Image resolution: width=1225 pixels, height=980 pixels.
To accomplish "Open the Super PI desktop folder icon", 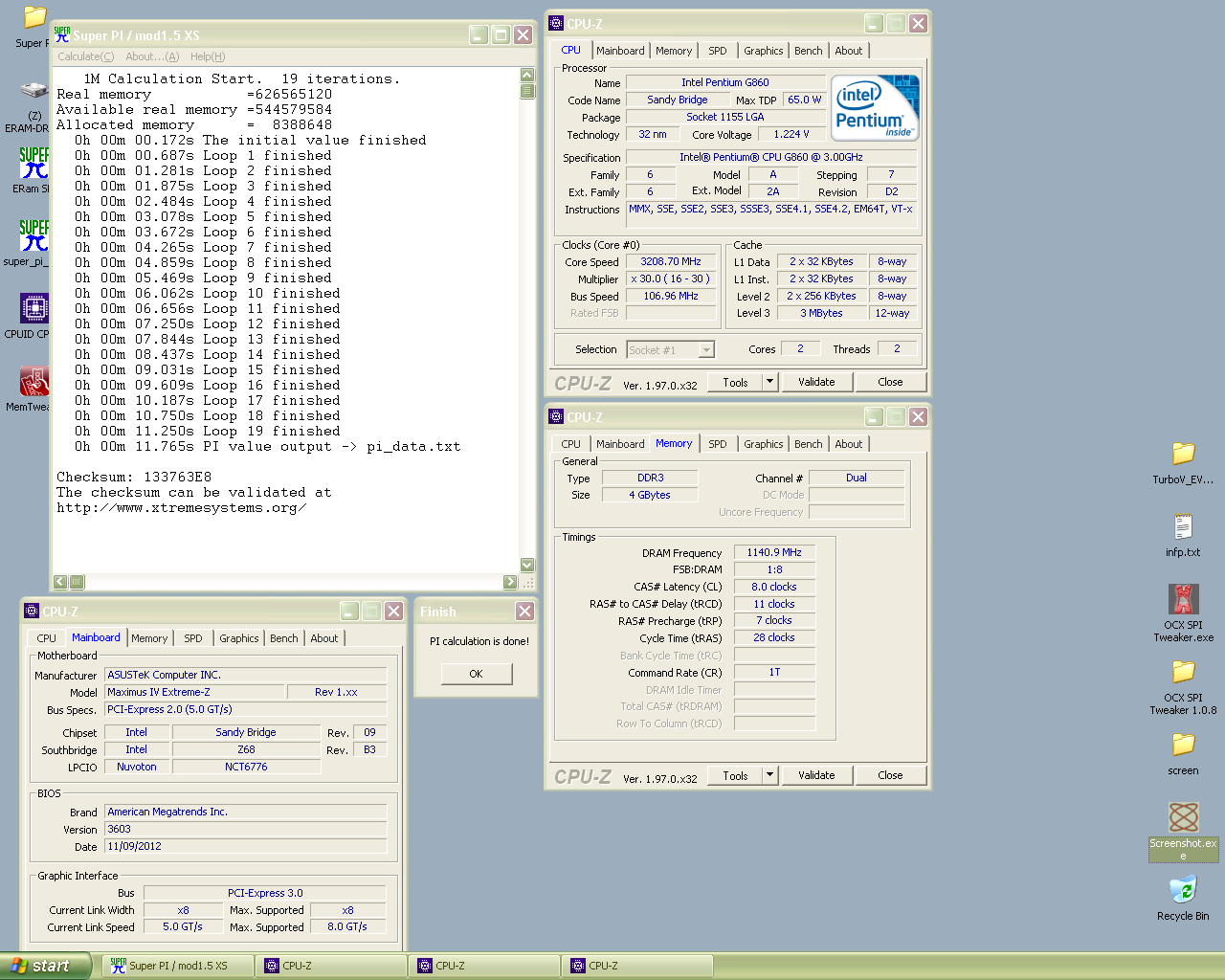I will [34, 16].
